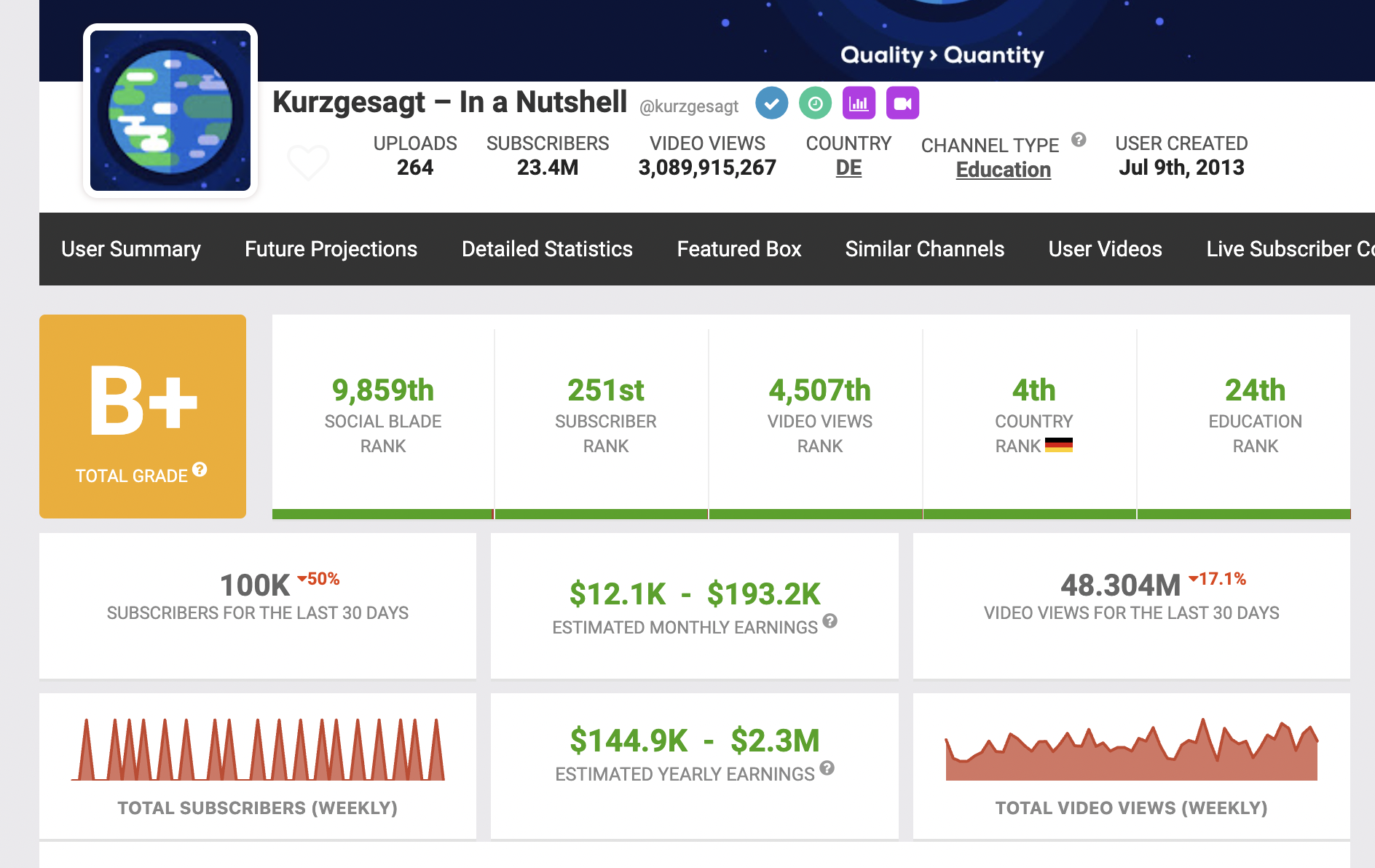
Task: Click the 24th education rank value
Action: [1255, 390]
